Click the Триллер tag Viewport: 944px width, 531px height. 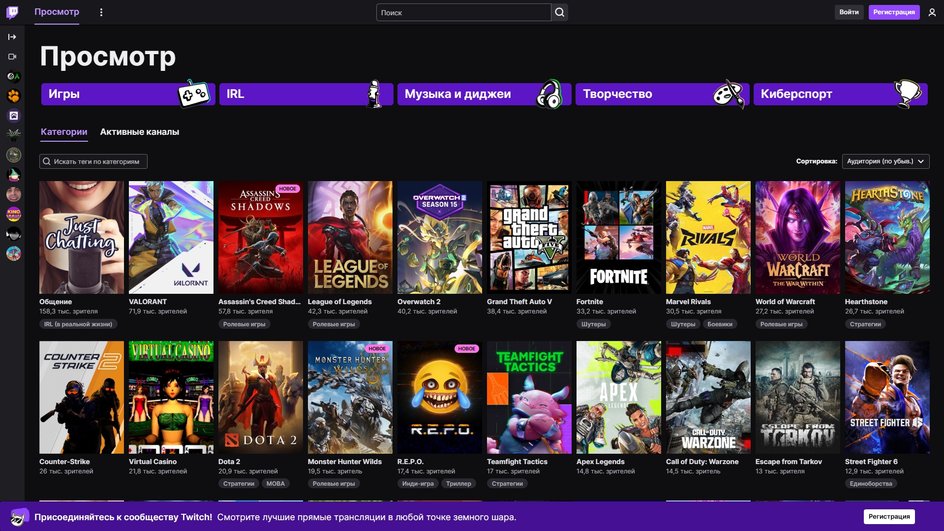point(459,483)
